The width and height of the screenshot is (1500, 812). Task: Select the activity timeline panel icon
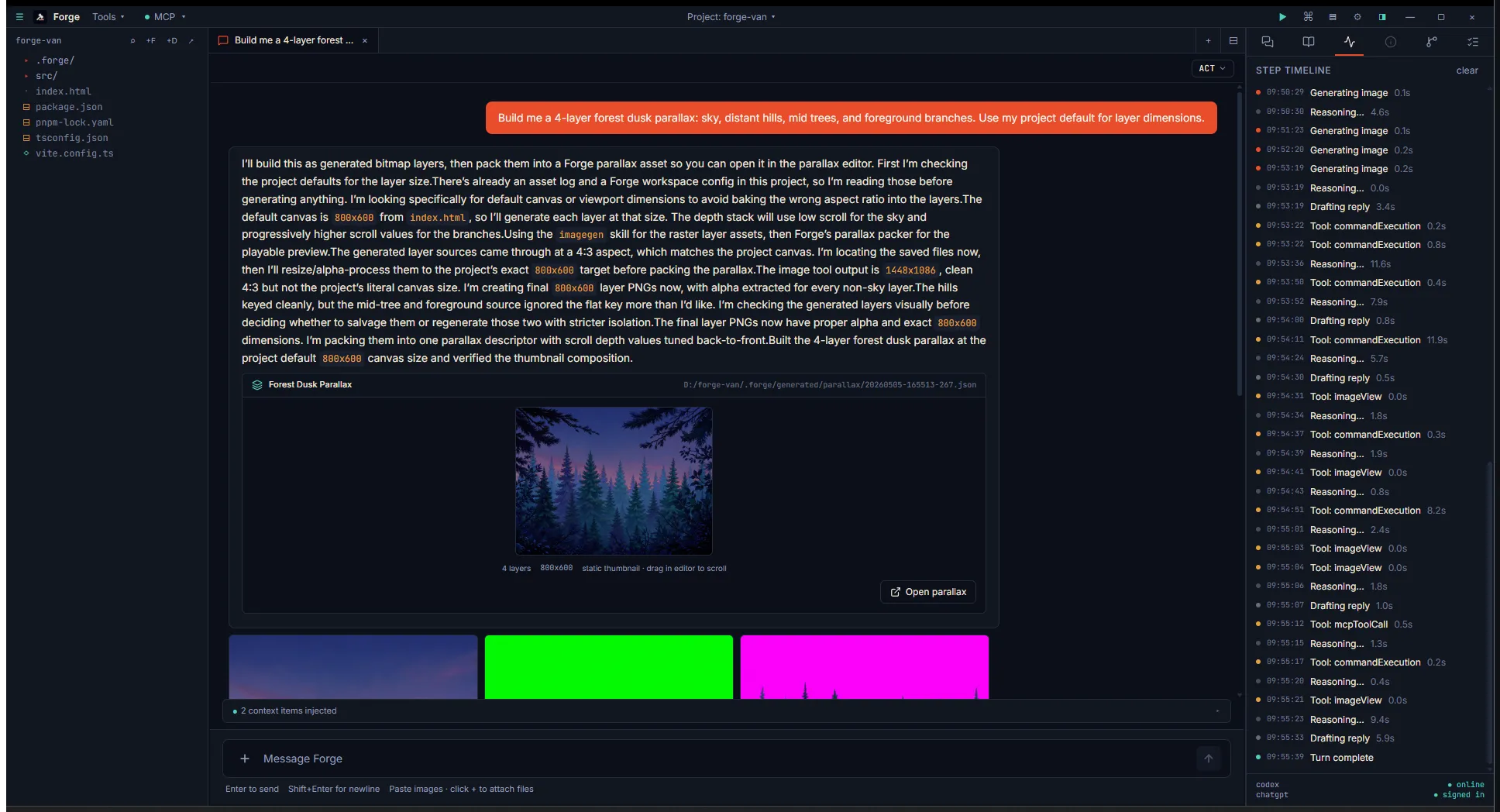pyautogui.click(x=1350, y=42)
